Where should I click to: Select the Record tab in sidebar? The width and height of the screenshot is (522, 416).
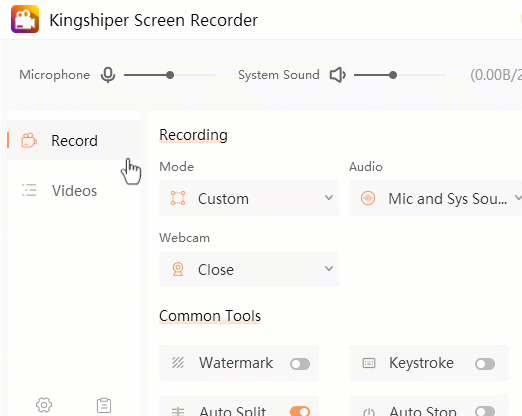[74, 140]
